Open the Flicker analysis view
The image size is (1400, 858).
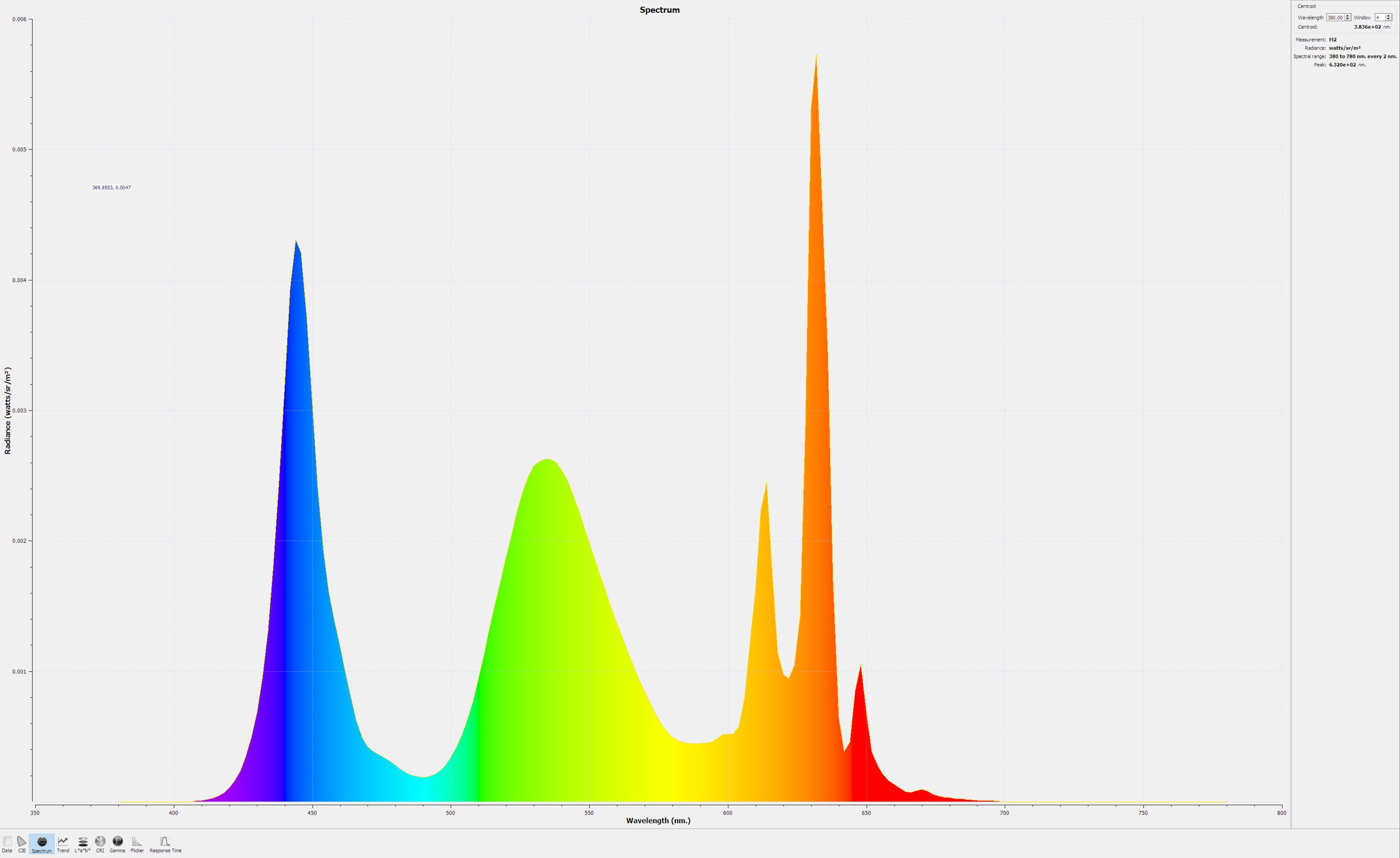pyautogui.click(x=137, y=843)
